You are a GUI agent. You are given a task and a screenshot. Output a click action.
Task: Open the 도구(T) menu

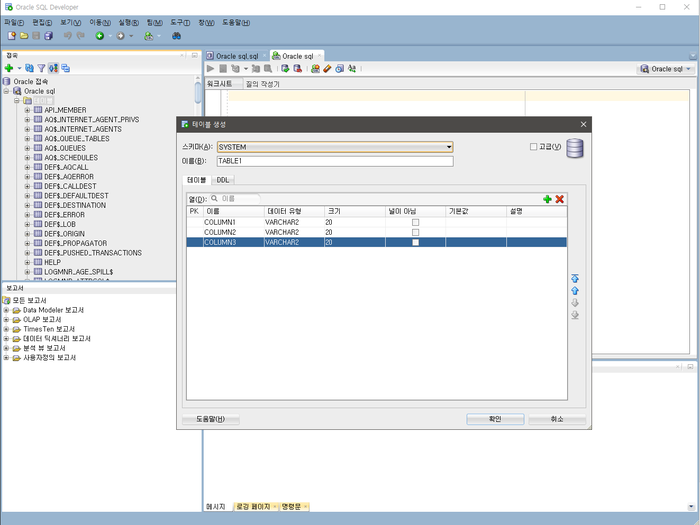pyautogui.click(x=180, y=22)
